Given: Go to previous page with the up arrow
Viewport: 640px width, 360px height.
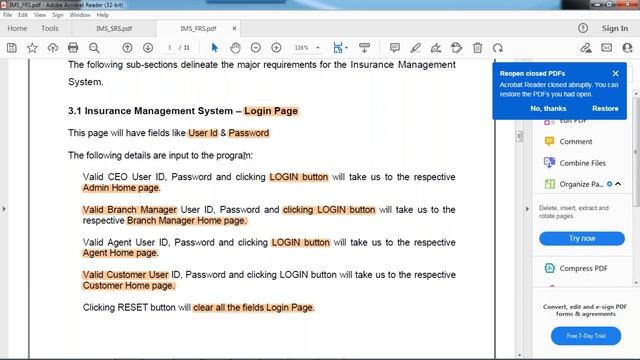Looking at the screenshot, I should (x=127, y=48).
